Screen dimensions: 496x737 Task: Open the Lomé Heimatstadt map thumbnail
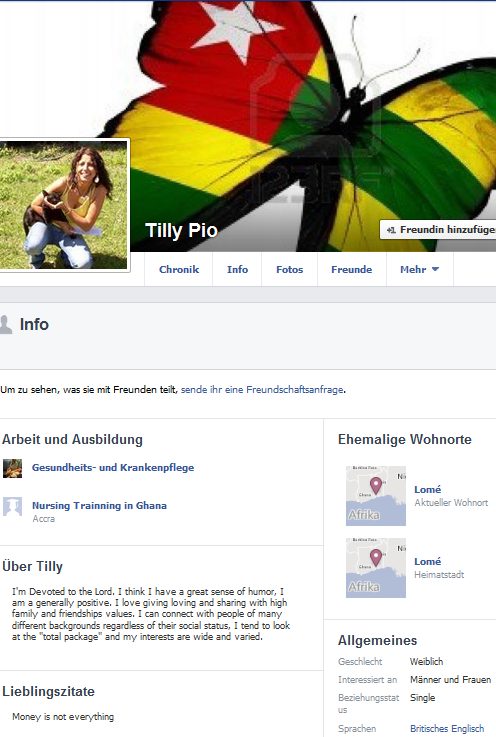[x=376, y=568]
